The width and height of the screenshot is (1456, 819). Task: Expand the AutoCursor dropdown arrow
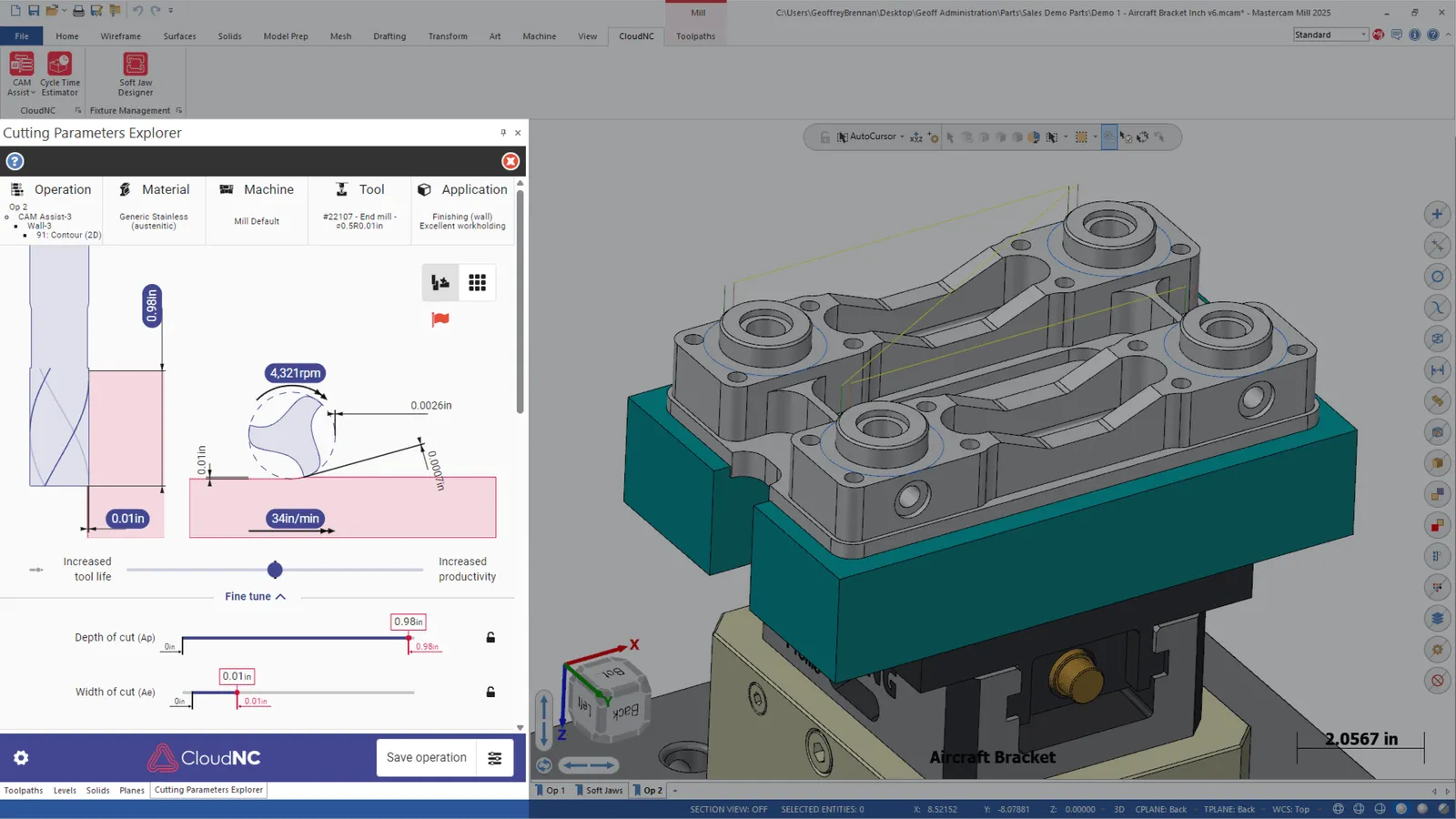coord(902,137)
